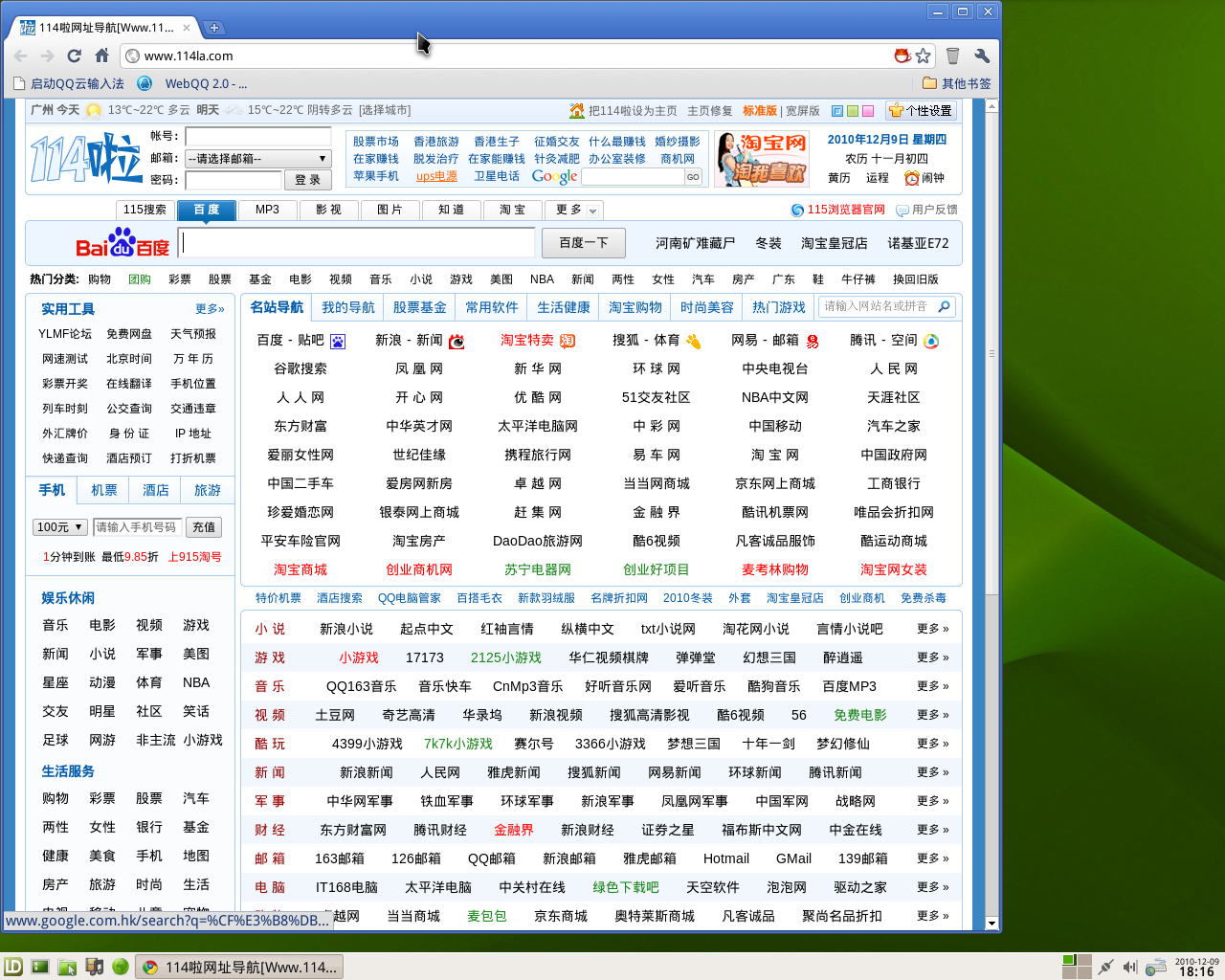
Task: Focus the 帐号 account input field
Action: (258, 137)
